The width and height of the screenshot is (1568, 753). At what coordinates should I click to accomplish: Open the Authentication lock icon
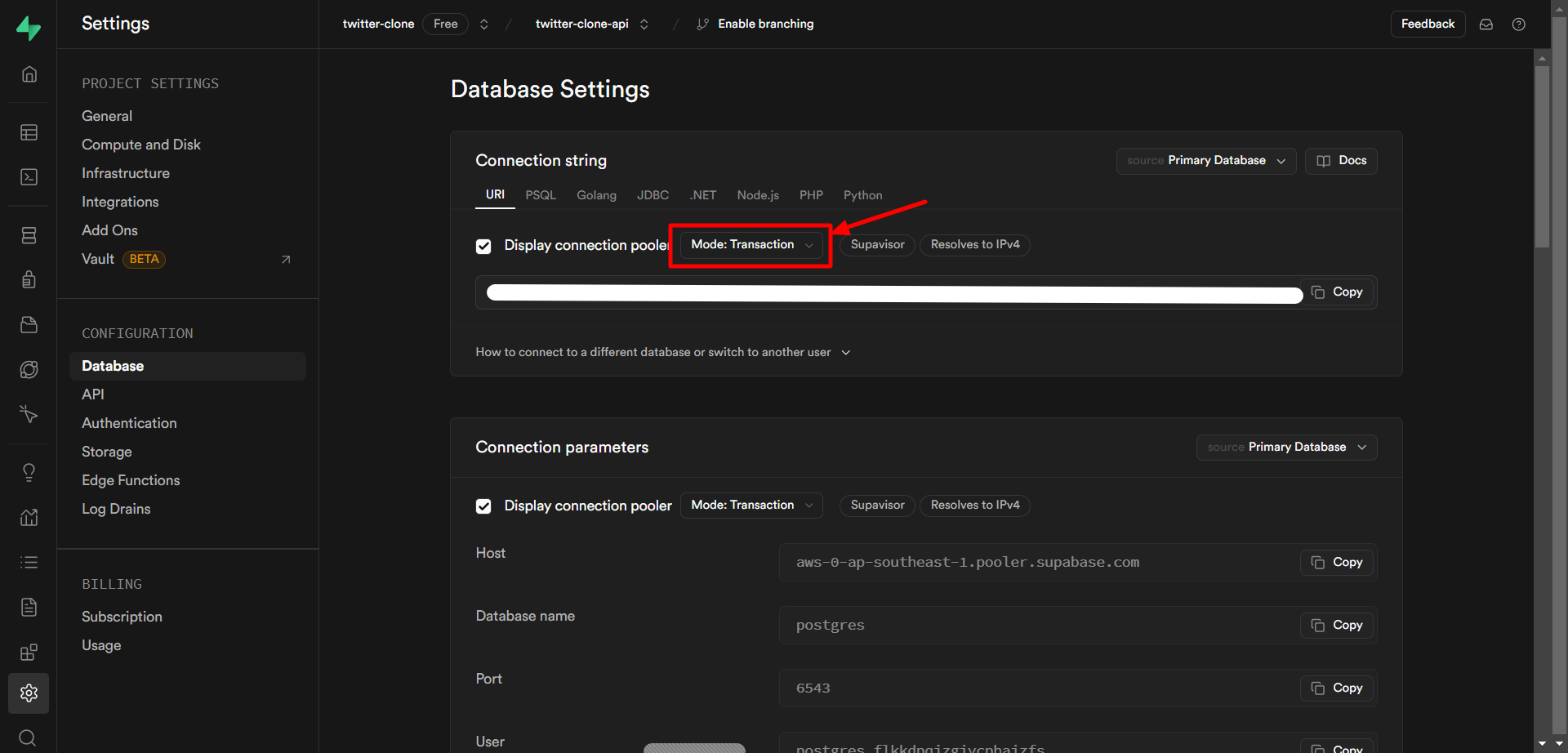[29, 280]
